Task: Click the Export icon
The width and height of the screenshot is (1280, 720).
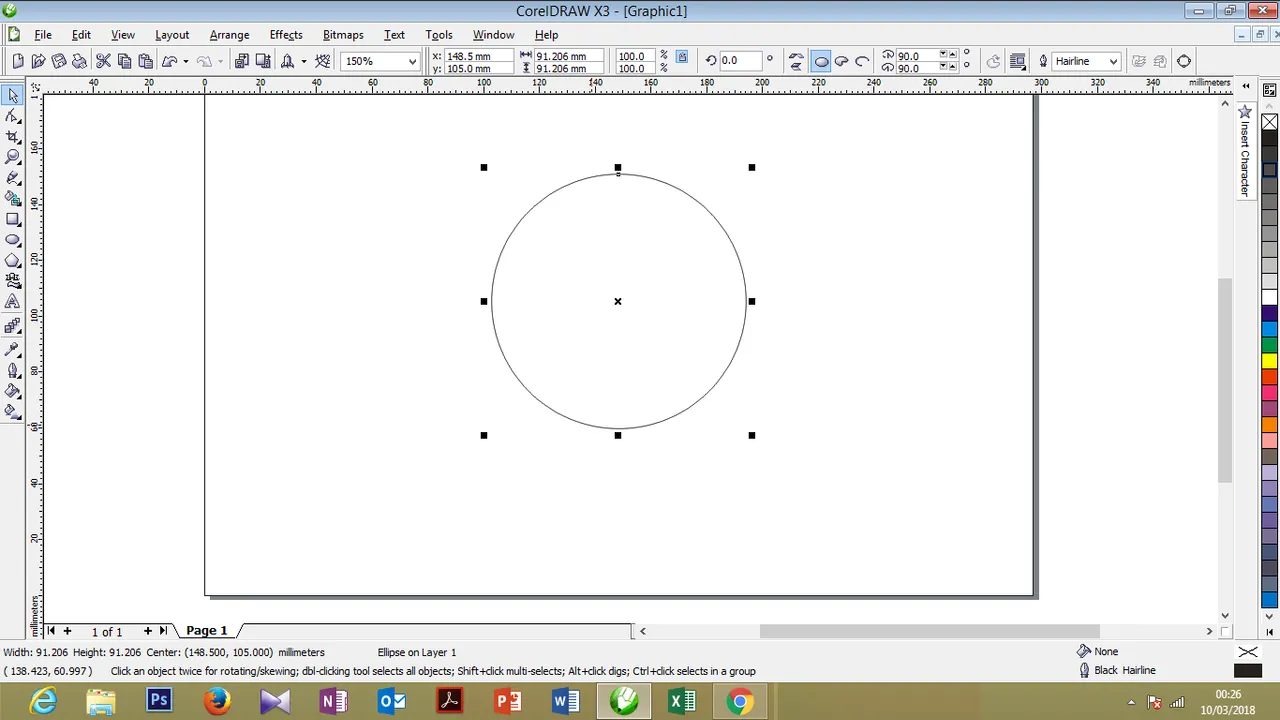Action: point(264,61)
